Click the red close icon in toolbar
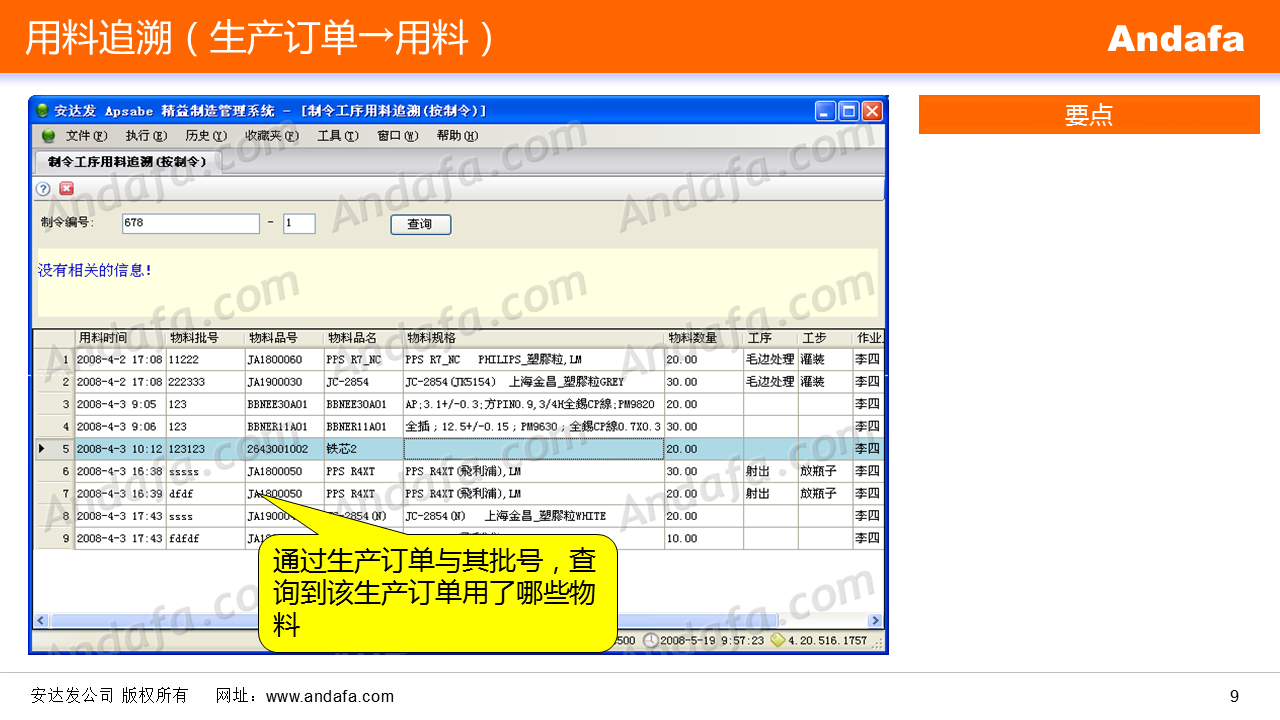 pos(66,188)
